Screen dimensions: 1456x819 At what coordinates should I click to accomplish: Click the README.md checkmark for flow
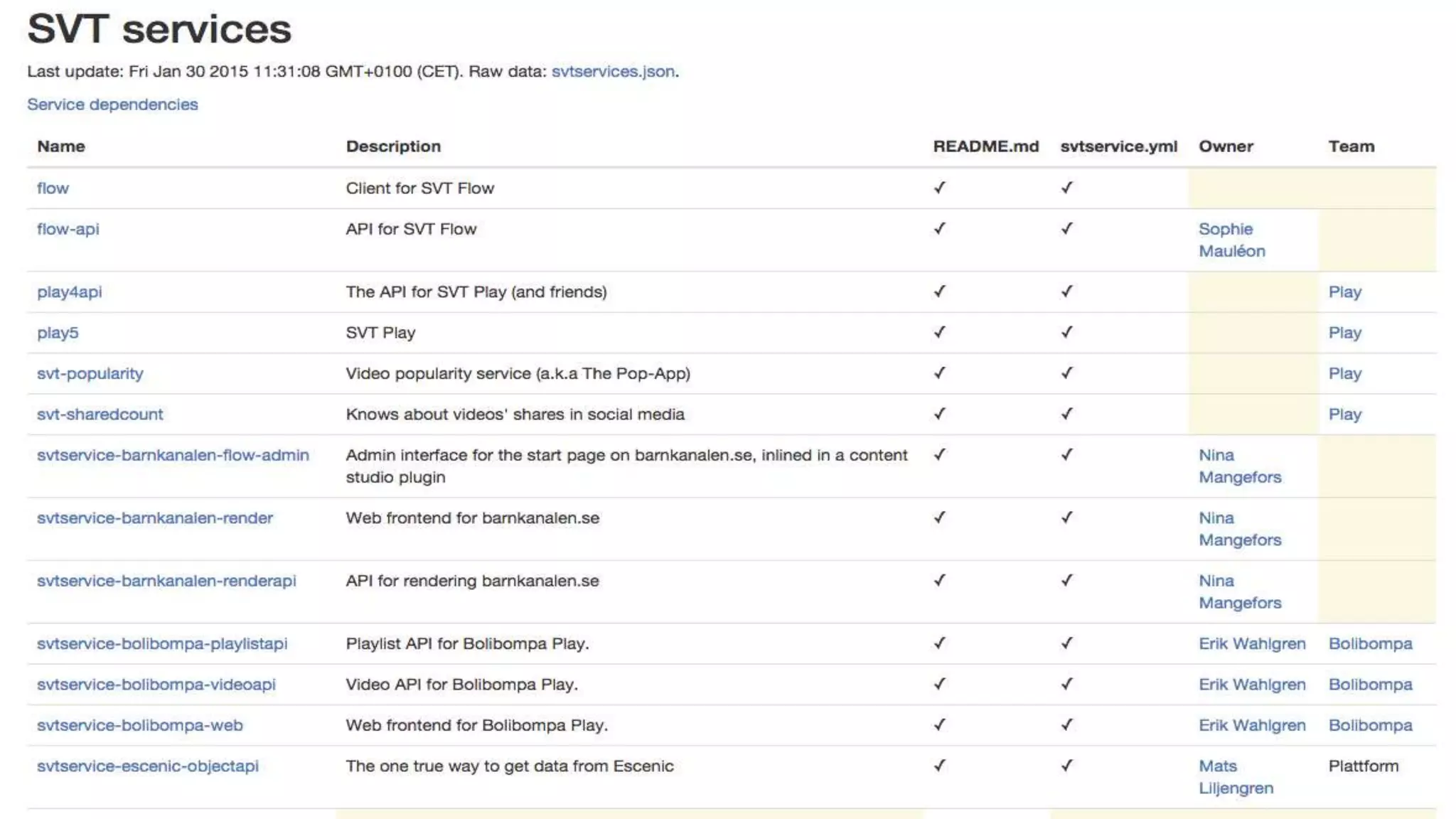pos(939,188)
